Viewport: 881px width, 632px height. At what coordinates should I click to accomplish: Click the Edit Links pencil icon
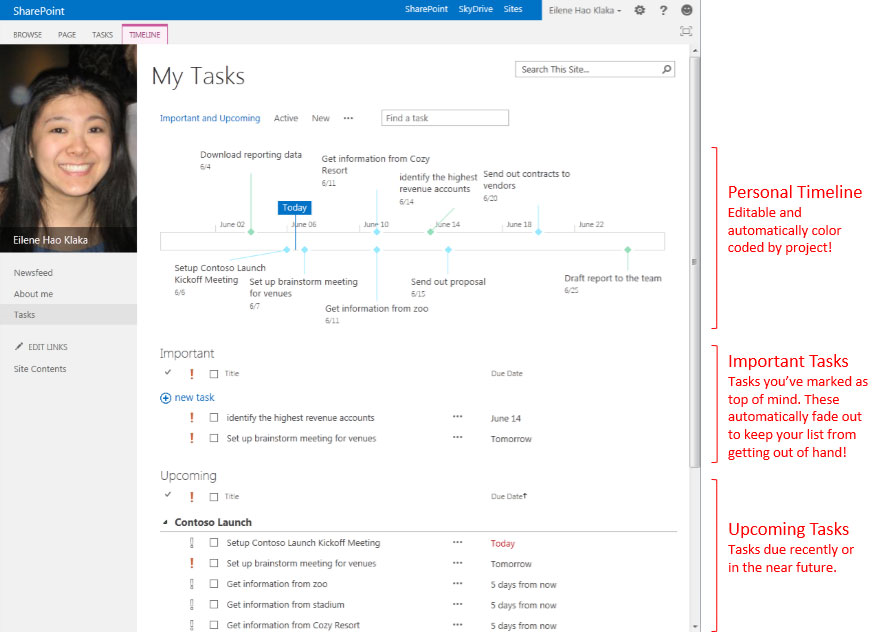[22, 346]
